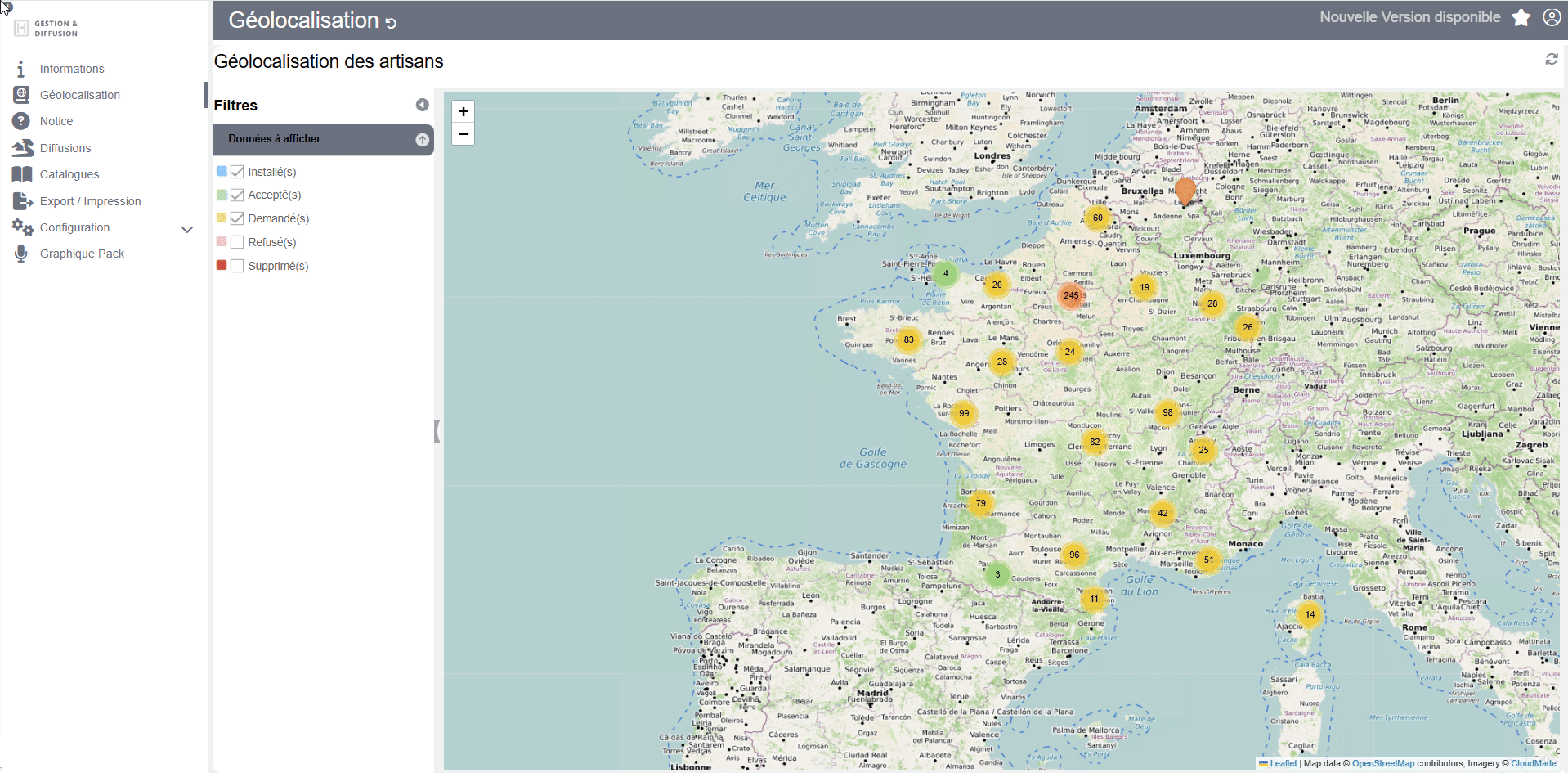Zoom in on the map
1568x773 pixels.
463,112
